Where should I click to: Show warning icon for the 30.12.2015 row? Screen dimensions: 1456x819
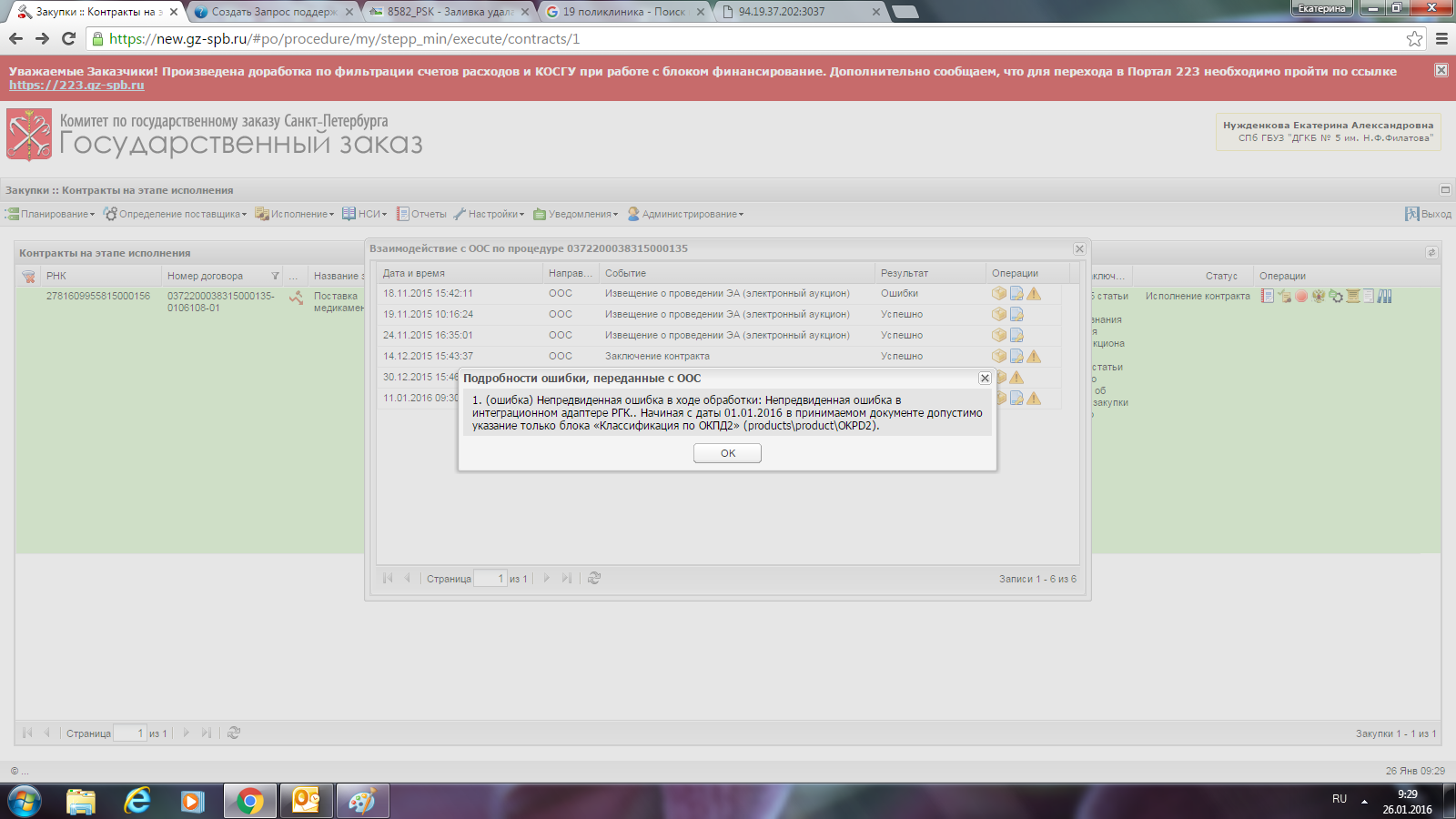click(1016, 377)
